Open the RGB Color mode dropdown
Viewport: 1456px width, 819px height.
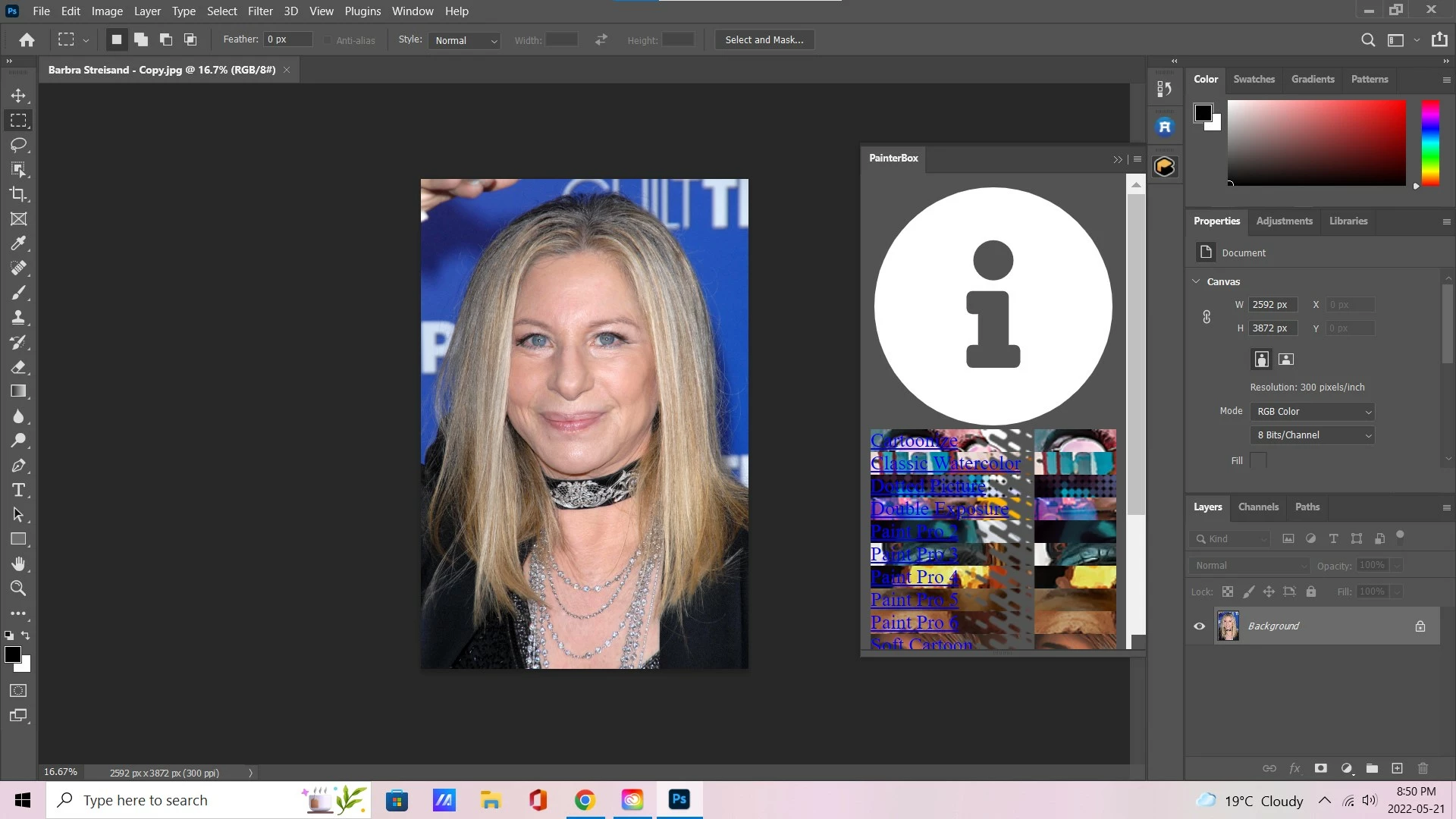point(1313,412)
